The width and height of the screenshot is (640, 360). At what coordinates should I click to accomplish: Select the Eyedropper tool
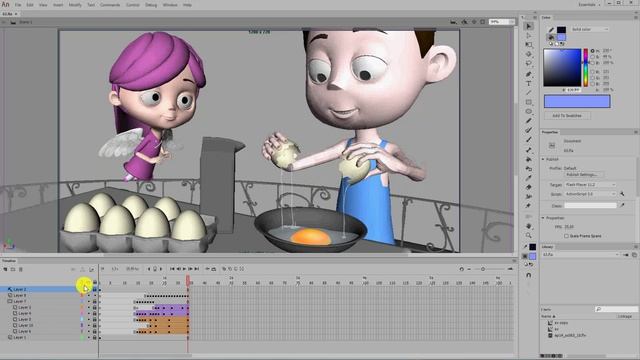(529, 178)
